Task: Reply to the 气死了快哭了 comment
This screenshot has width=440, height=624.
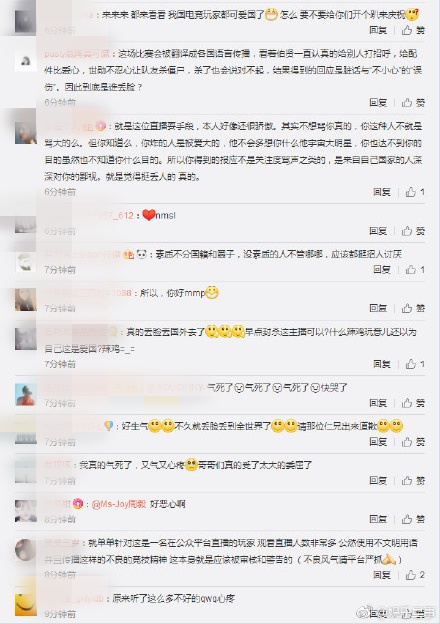Action: click(x=378, y=403)
